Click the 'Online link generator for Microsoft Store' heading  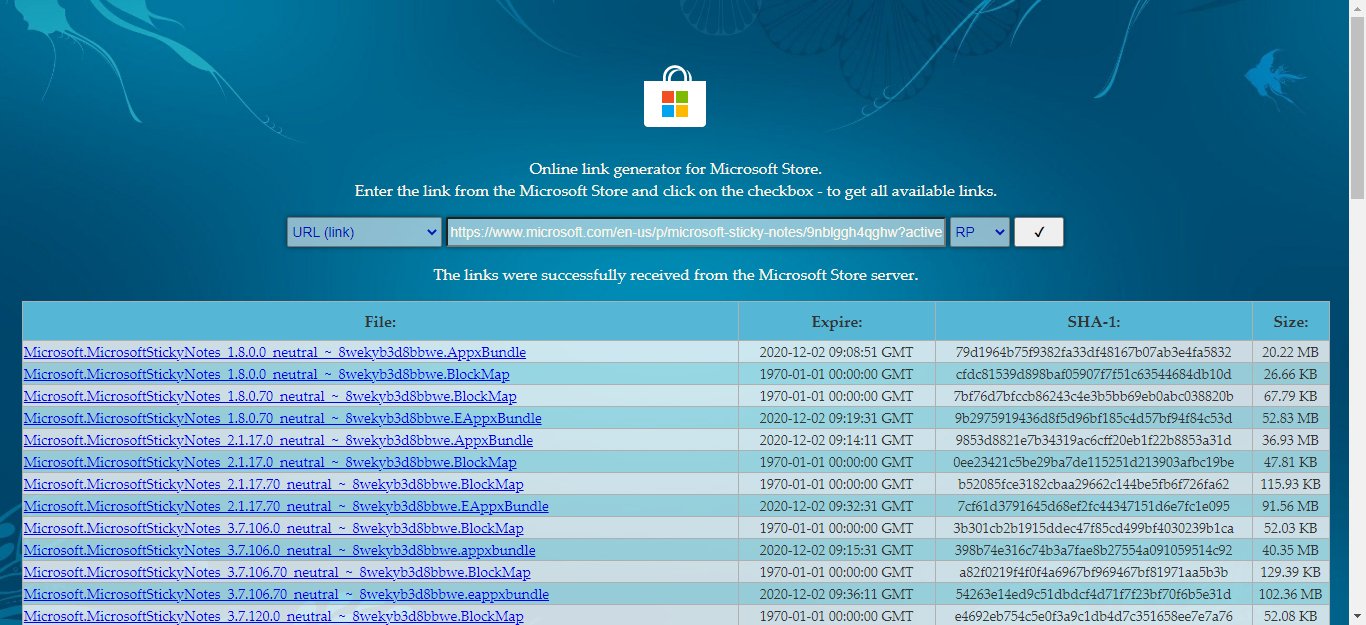click(675, 168)
